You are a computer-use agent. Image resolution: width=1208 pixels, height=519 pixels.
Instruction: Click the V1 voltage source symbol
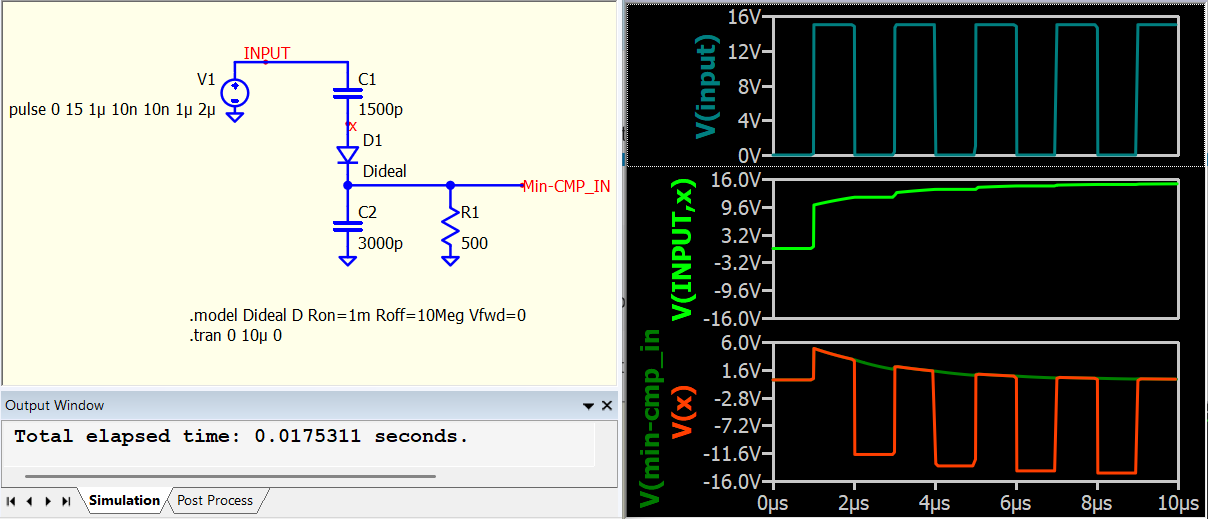coord(234,93)
